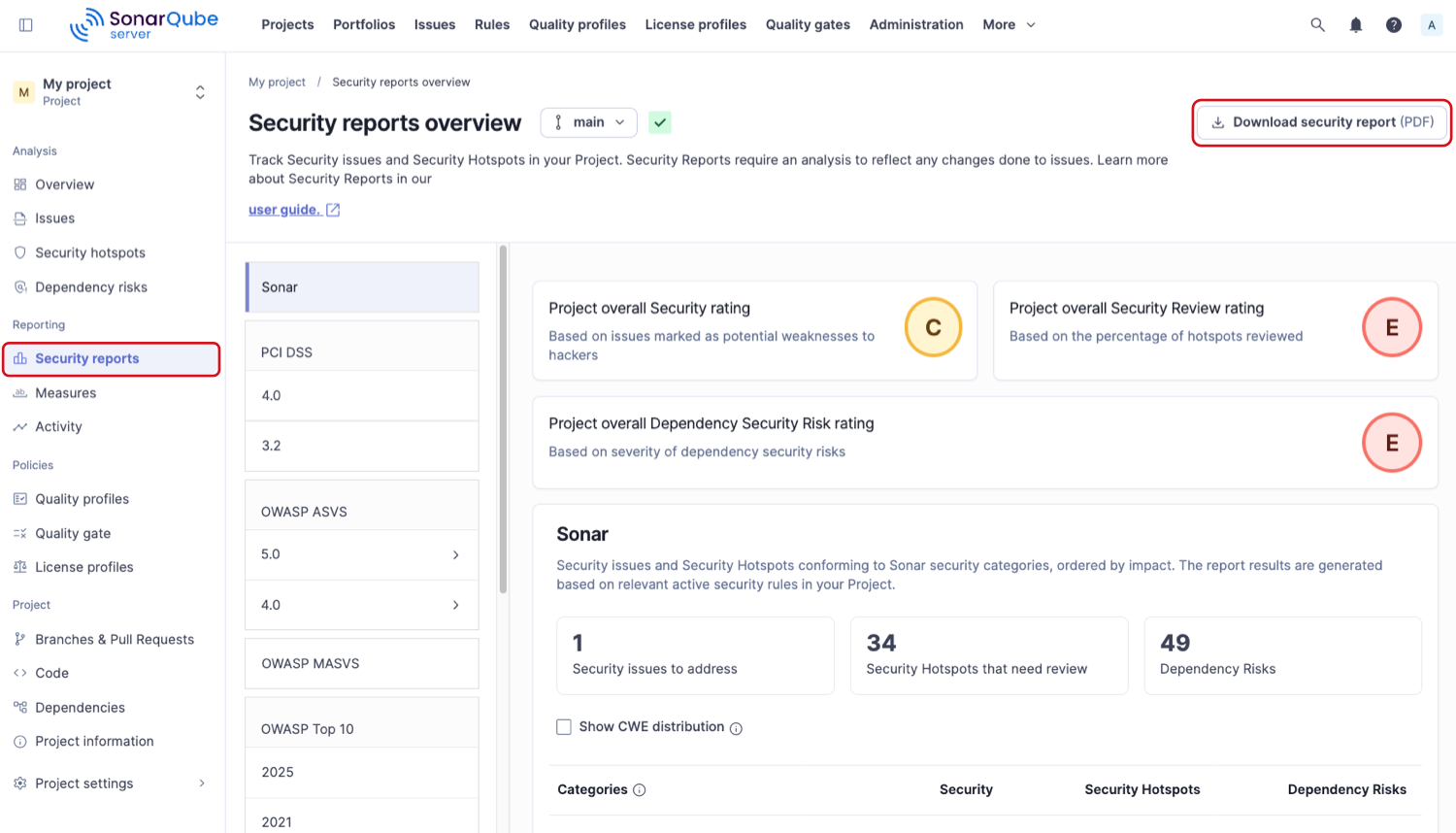
Task: Select OWASP MASVS report
Action: click(362, 664)
